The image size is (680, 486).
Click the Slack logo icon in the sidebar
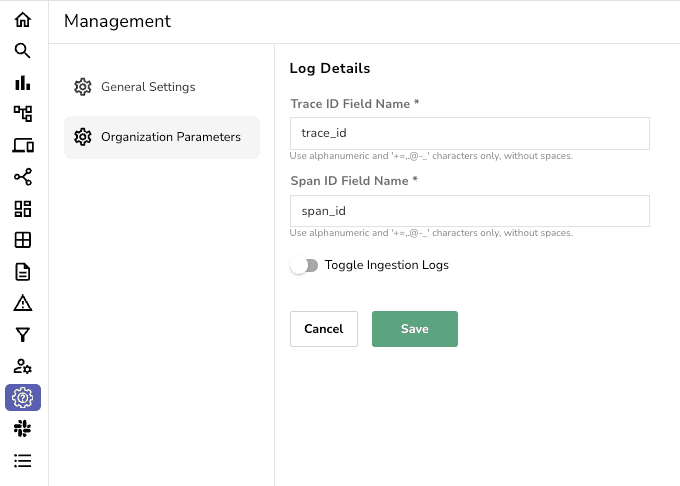(x=23, y=429)
